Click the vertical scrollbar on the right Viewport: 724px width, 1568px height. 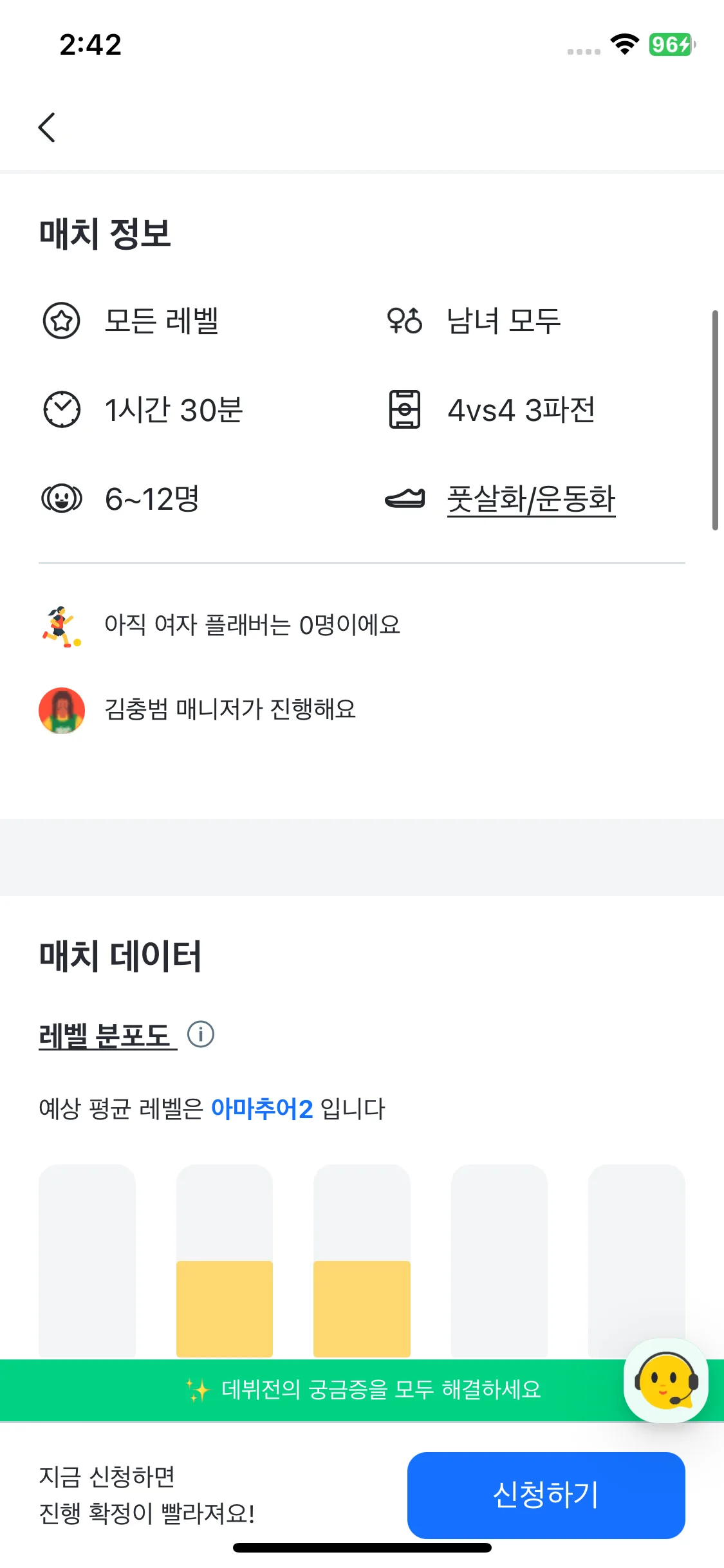click(714, 420)
